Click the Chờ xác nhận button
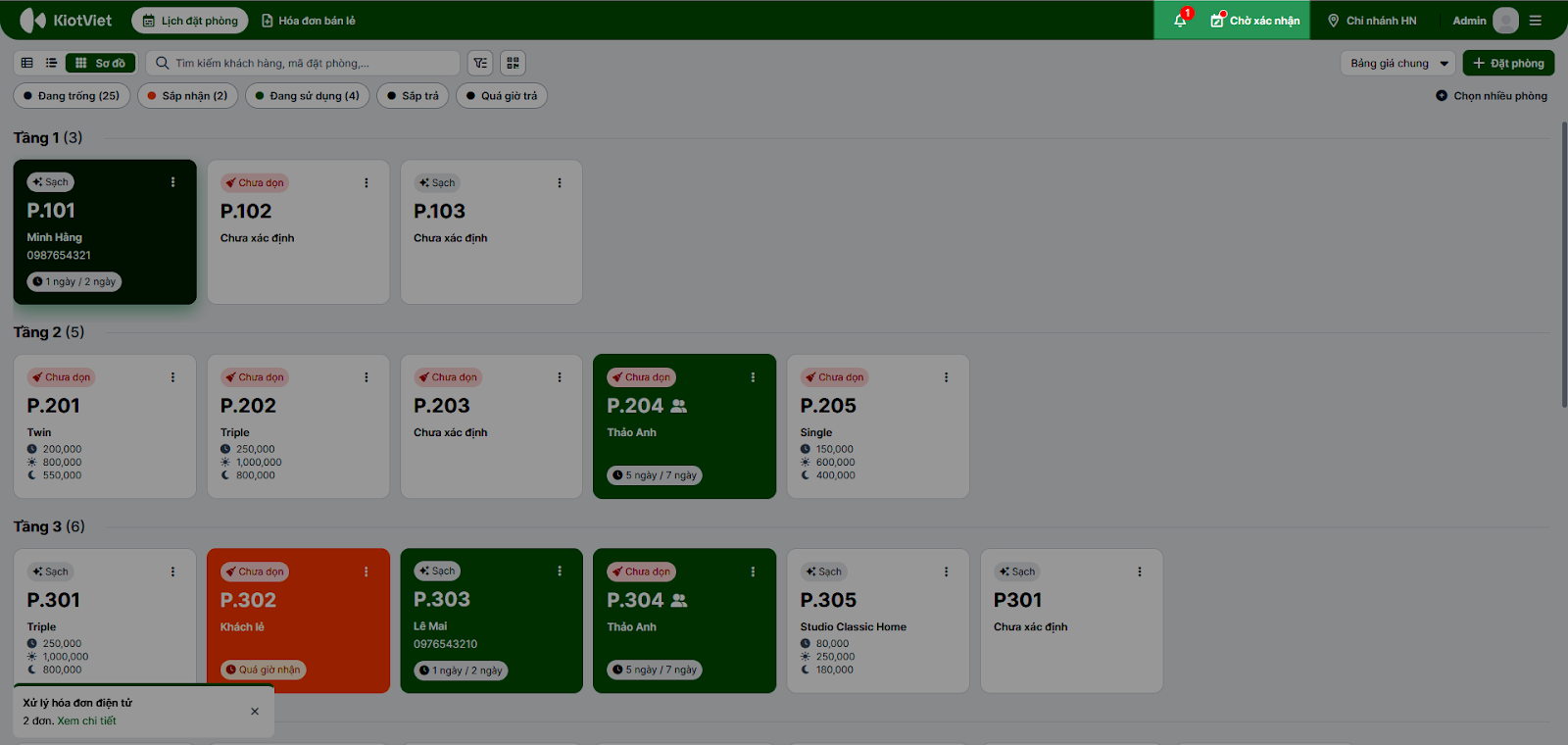This screenshot has height=745, width=1568. 1255,21
